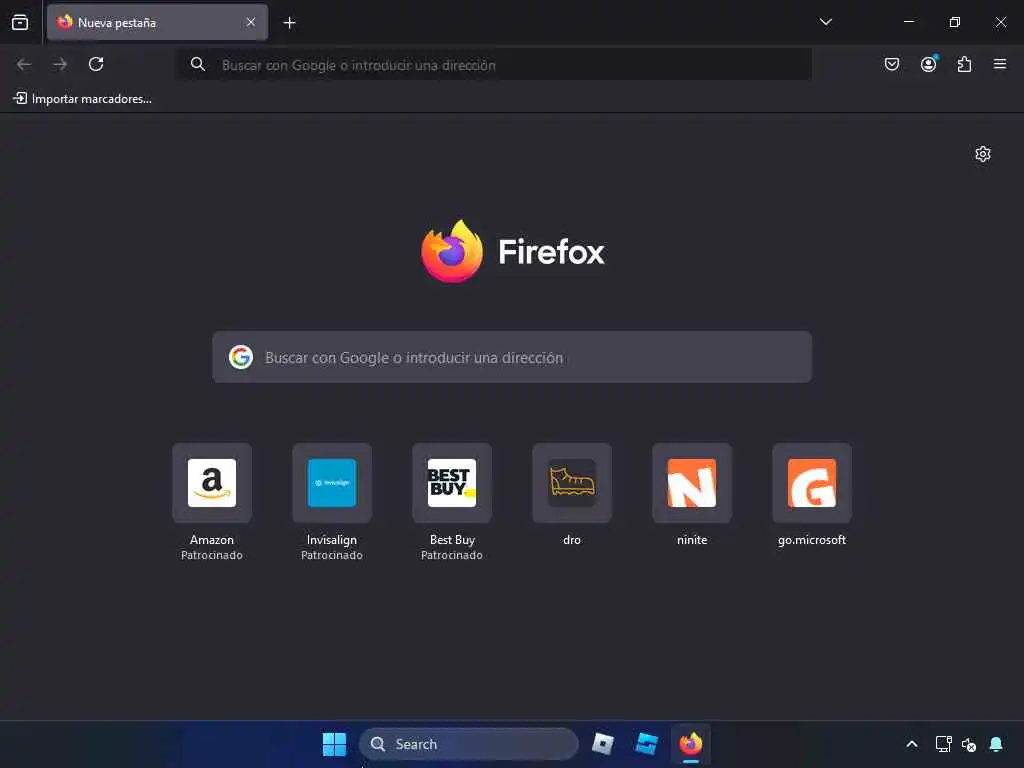Reload the current page
Screen dimensions: 1024x768
pyautogui.click(x=96, y=64)
